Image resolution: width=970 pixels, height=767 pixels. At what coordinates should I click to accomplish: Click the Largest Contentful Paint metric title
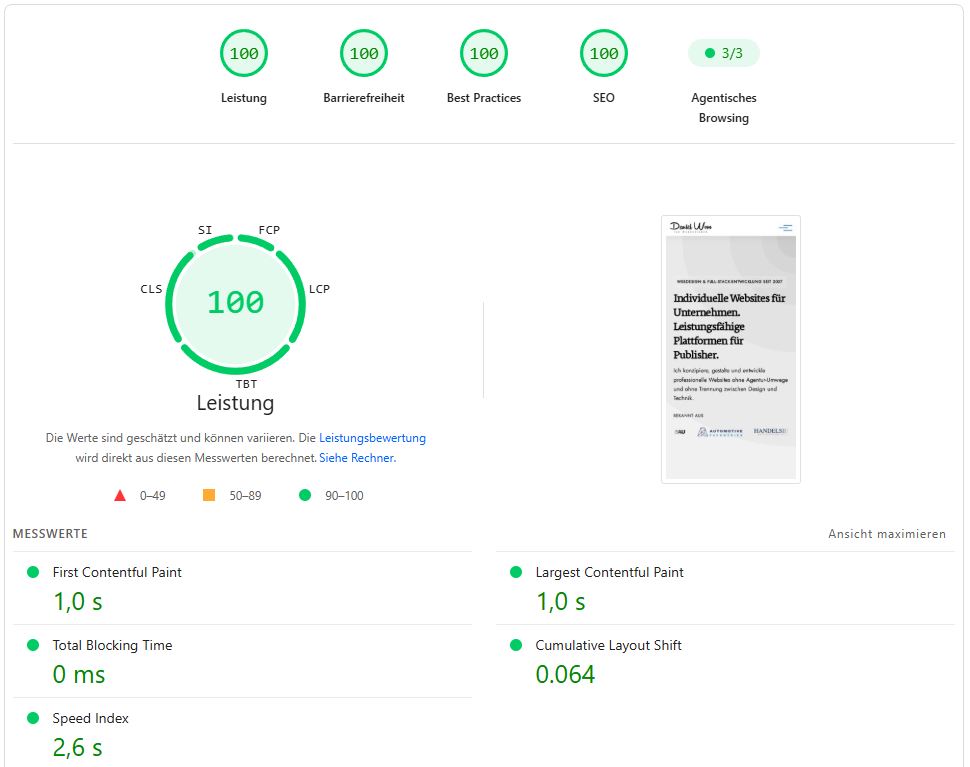tap(609, 572)
